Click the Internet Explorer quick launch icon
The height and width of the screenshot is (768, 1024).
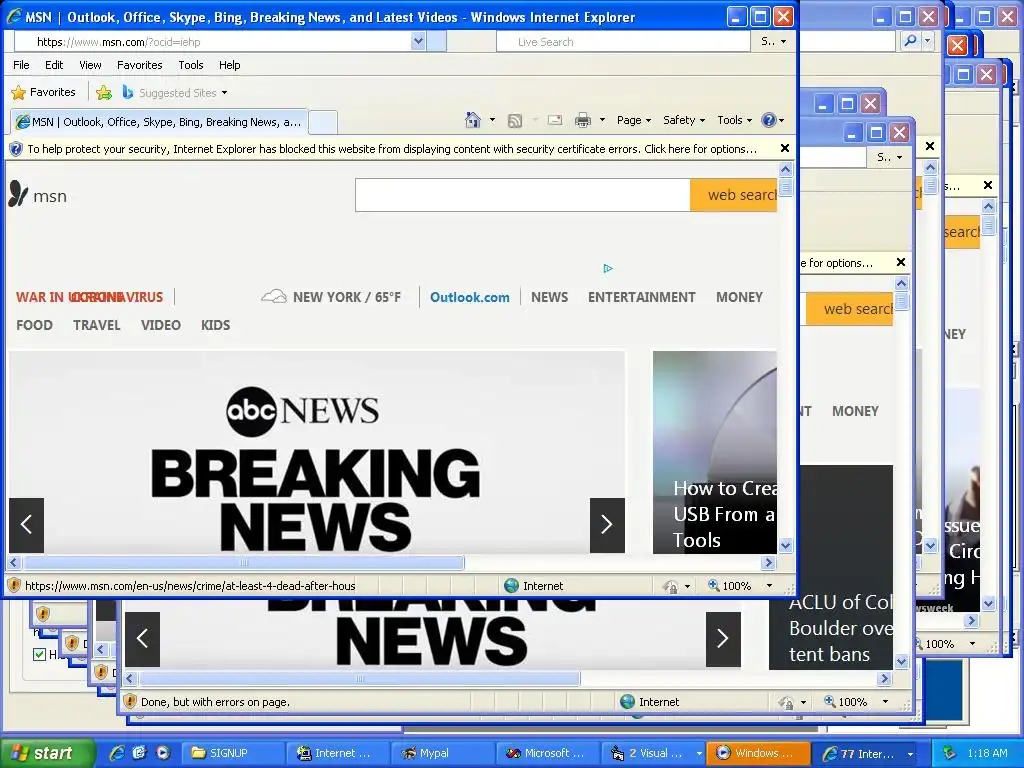pos(118,753)
